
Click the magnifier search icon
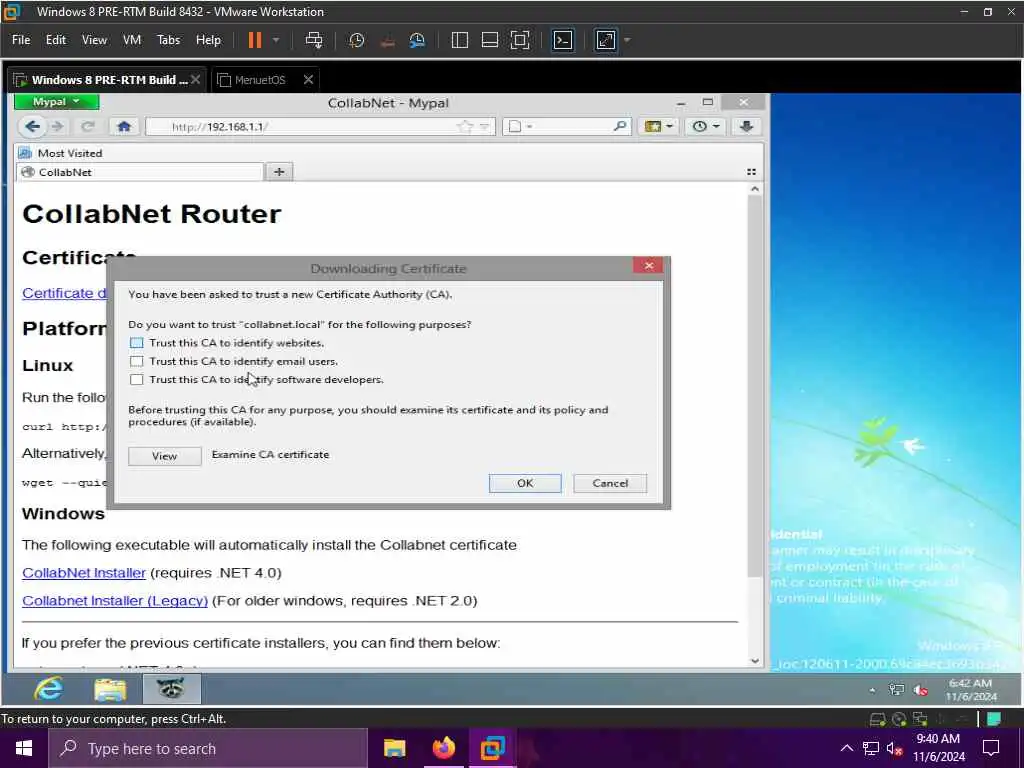click(x=620, y=126)
